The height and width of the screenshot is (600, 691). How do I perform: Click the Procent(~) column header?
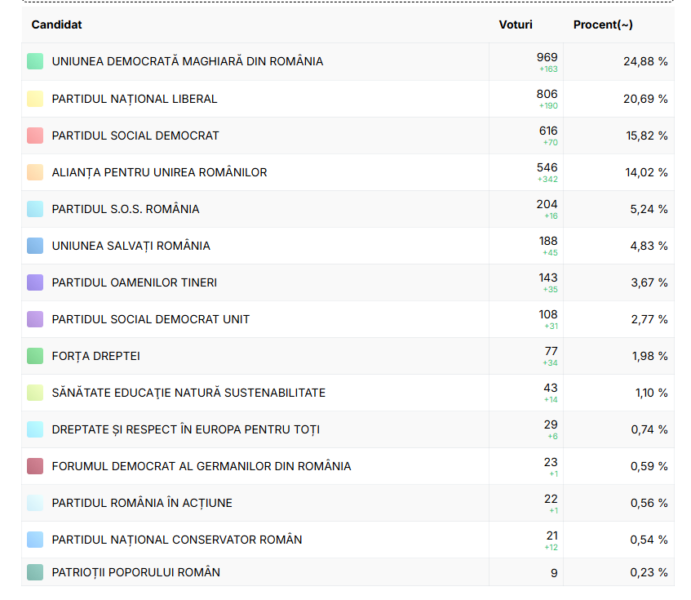click(x=602, y=24)
